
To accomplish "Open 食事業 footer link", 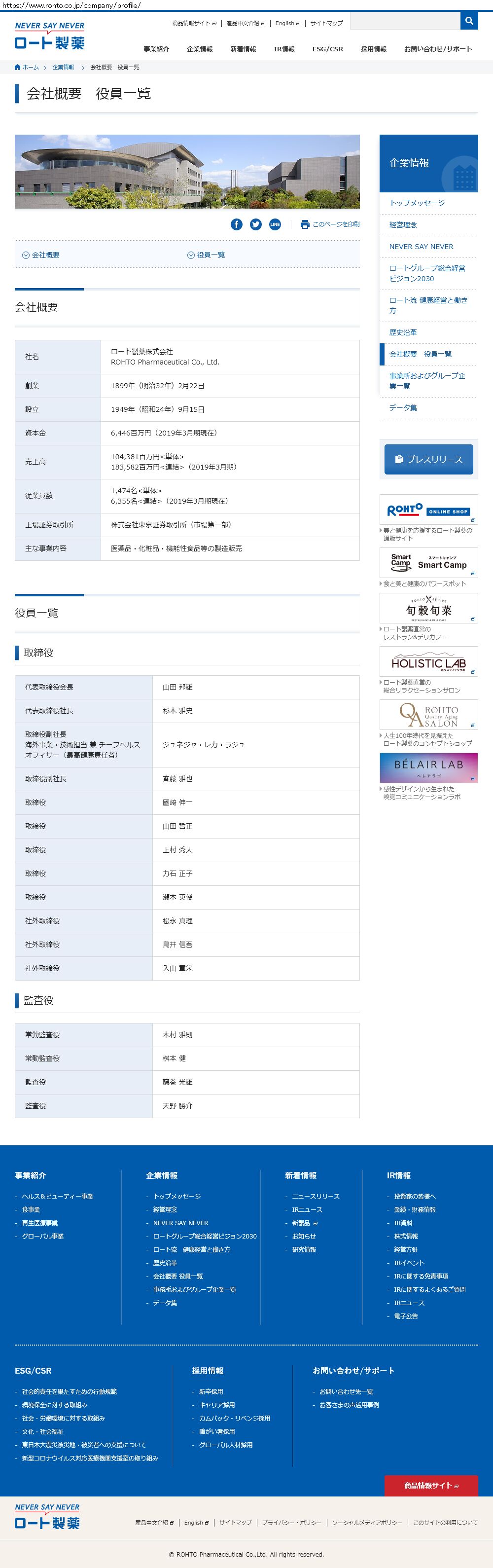I will (31, 1209).
